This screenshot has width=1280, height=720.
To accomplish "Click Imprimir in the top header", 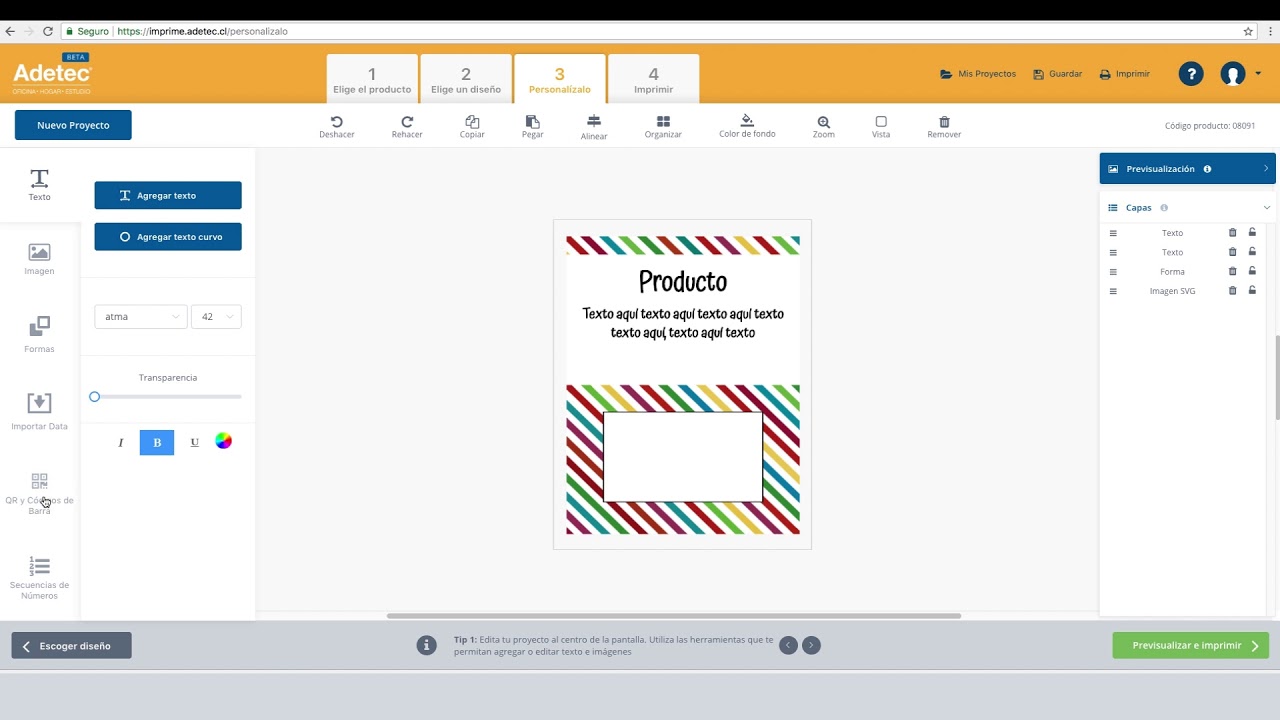I will tap(1125, 74).
